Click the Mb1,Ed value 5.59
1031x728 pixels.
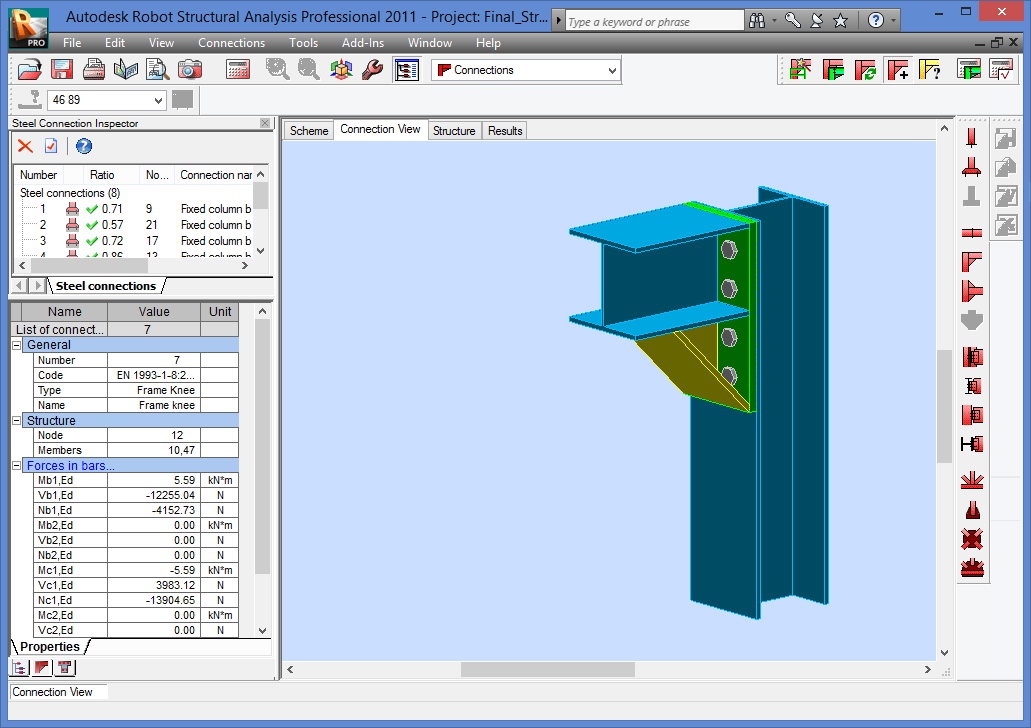point(154,480)
